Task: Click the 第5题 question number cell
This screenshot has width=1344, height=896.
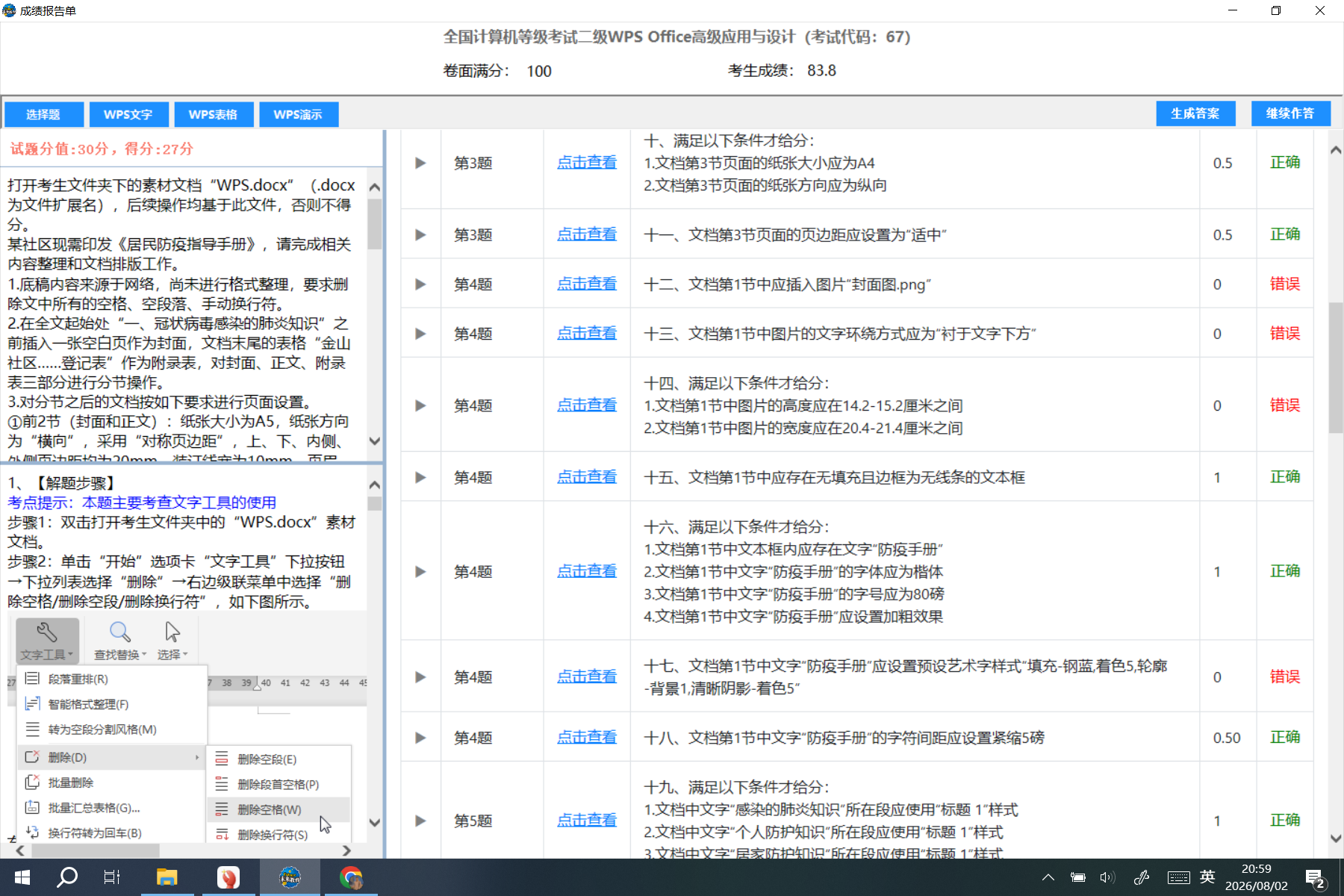Action: (x=473, y=821)
